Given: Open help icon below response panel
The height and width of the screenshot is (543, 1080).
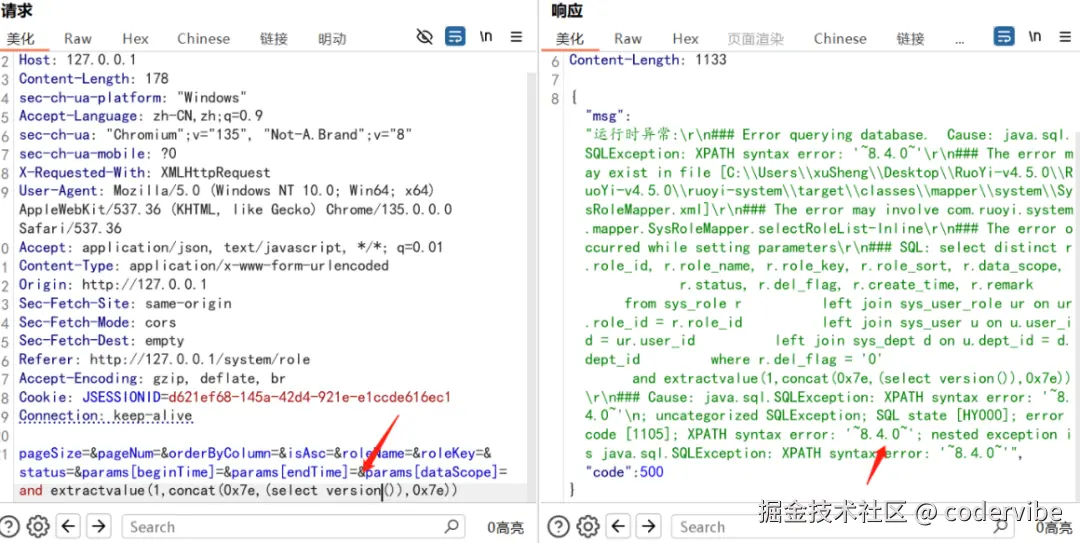Looking at the screenshot, I should [x=559, y=527].
